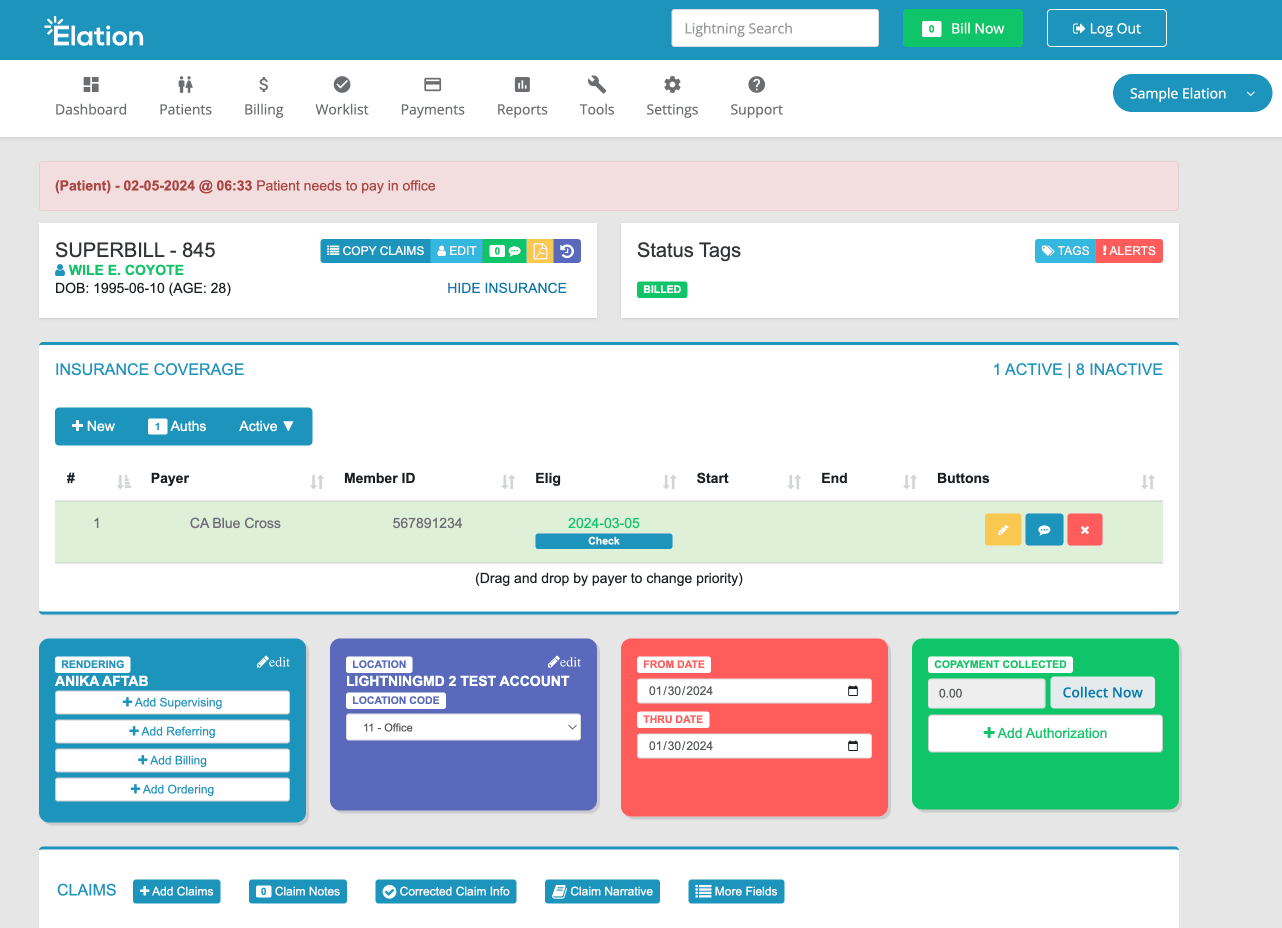The image size is (1282, 928).
Task: Sort insurance table by Member ID
Action: tap(508, 482)
